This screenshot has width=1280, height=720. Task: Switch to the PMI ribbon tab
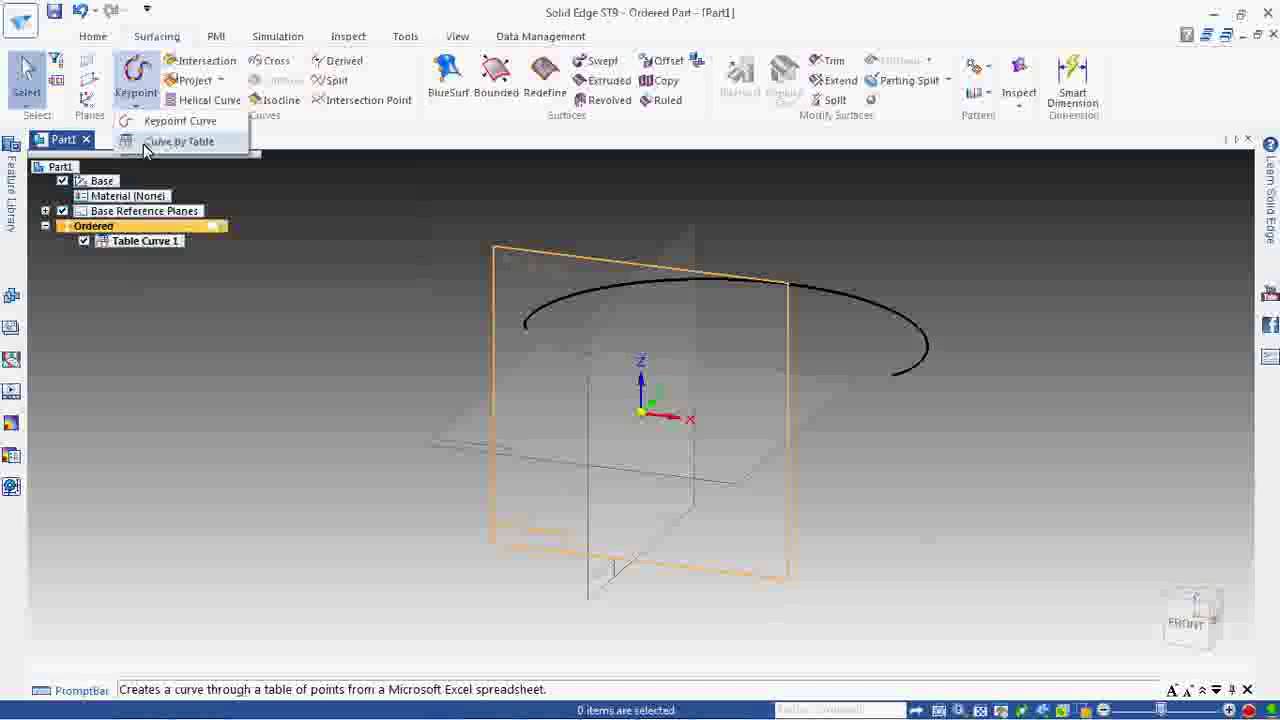coord(216,36)
